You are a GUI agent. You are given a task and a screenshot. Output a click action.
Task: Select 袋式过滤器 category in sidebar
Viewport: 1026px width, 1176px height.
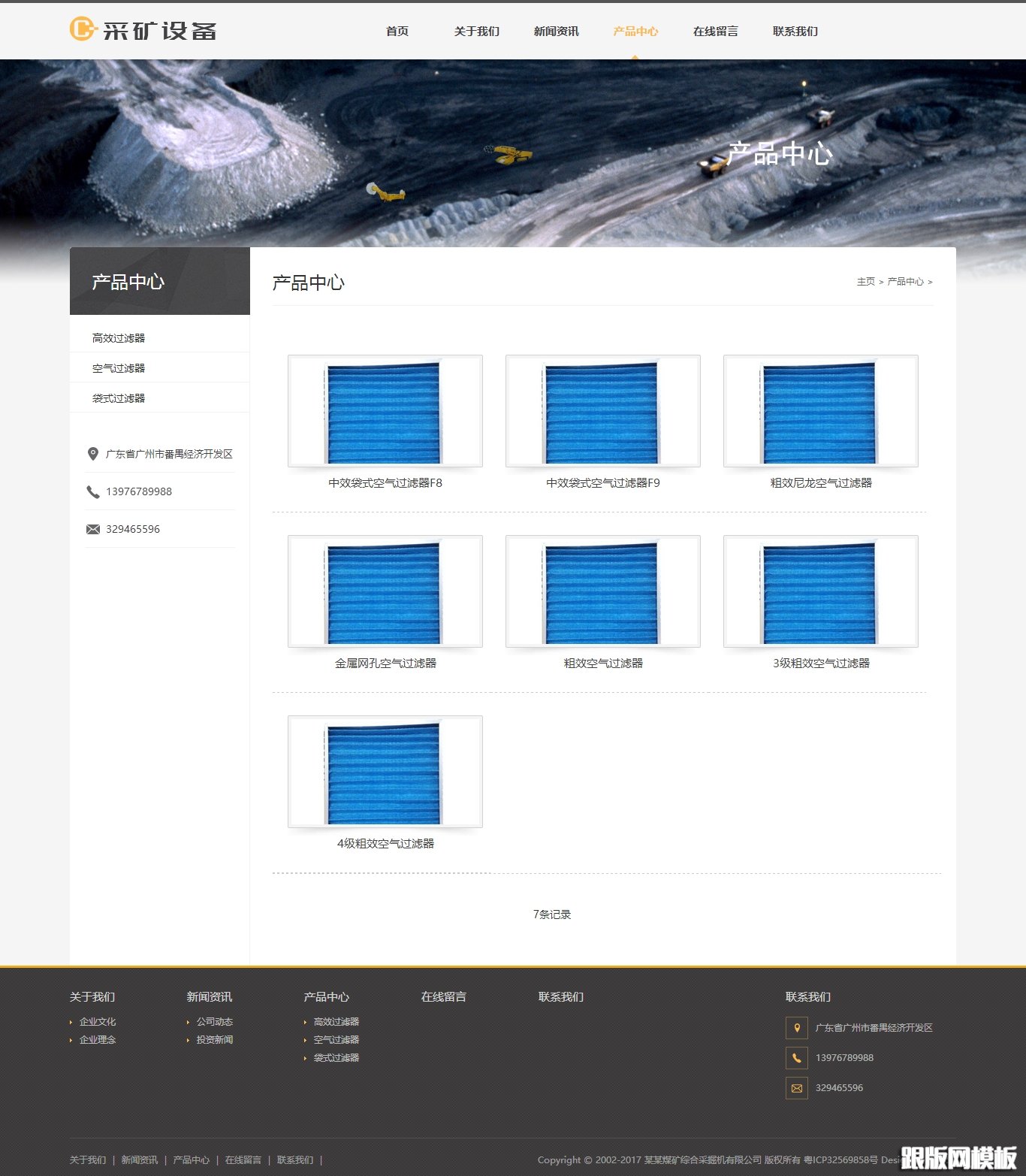(119, 398)
